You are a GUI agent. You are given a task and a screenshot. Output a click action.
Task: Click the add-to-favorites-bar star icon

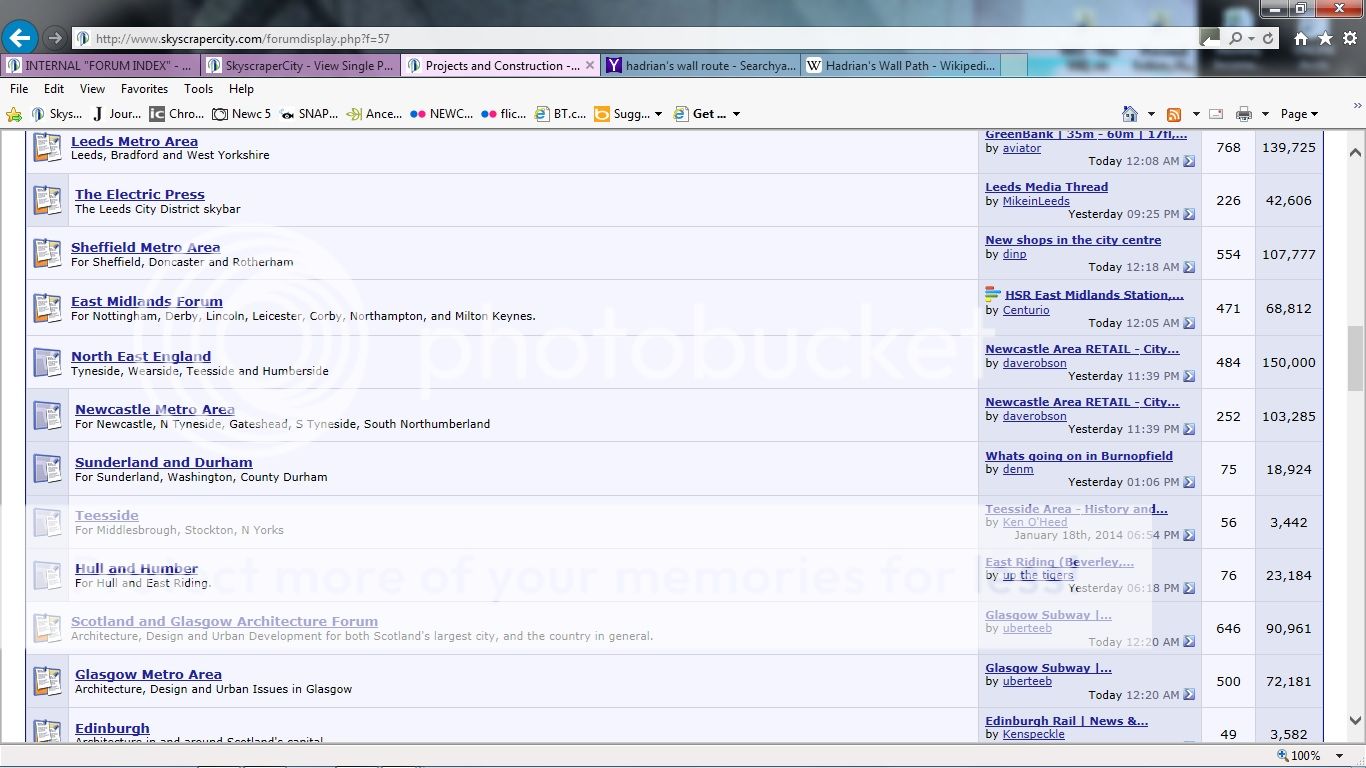(14, 114)
